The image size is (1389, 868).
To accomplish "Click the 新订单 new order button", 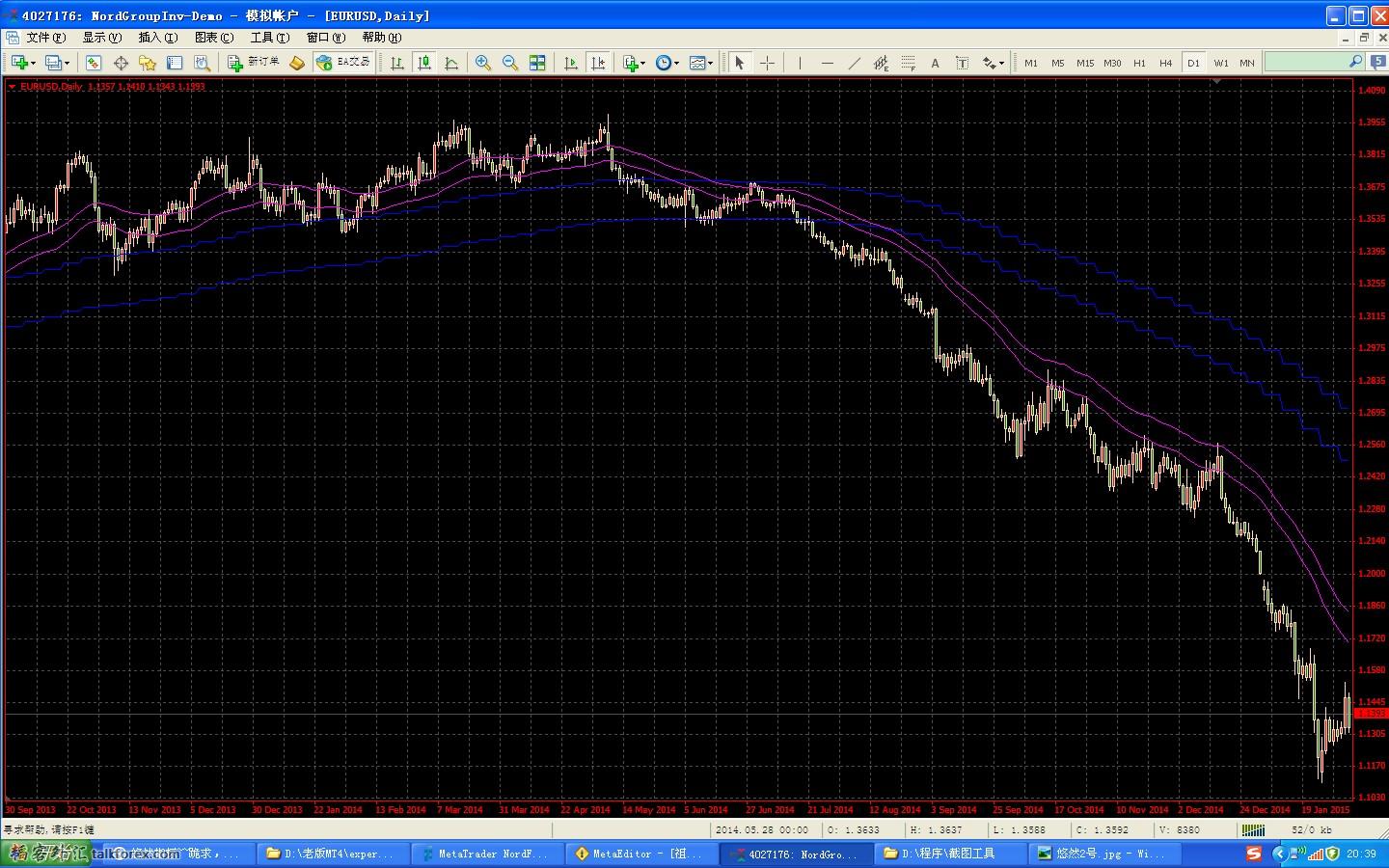I will tap(254, 63).
